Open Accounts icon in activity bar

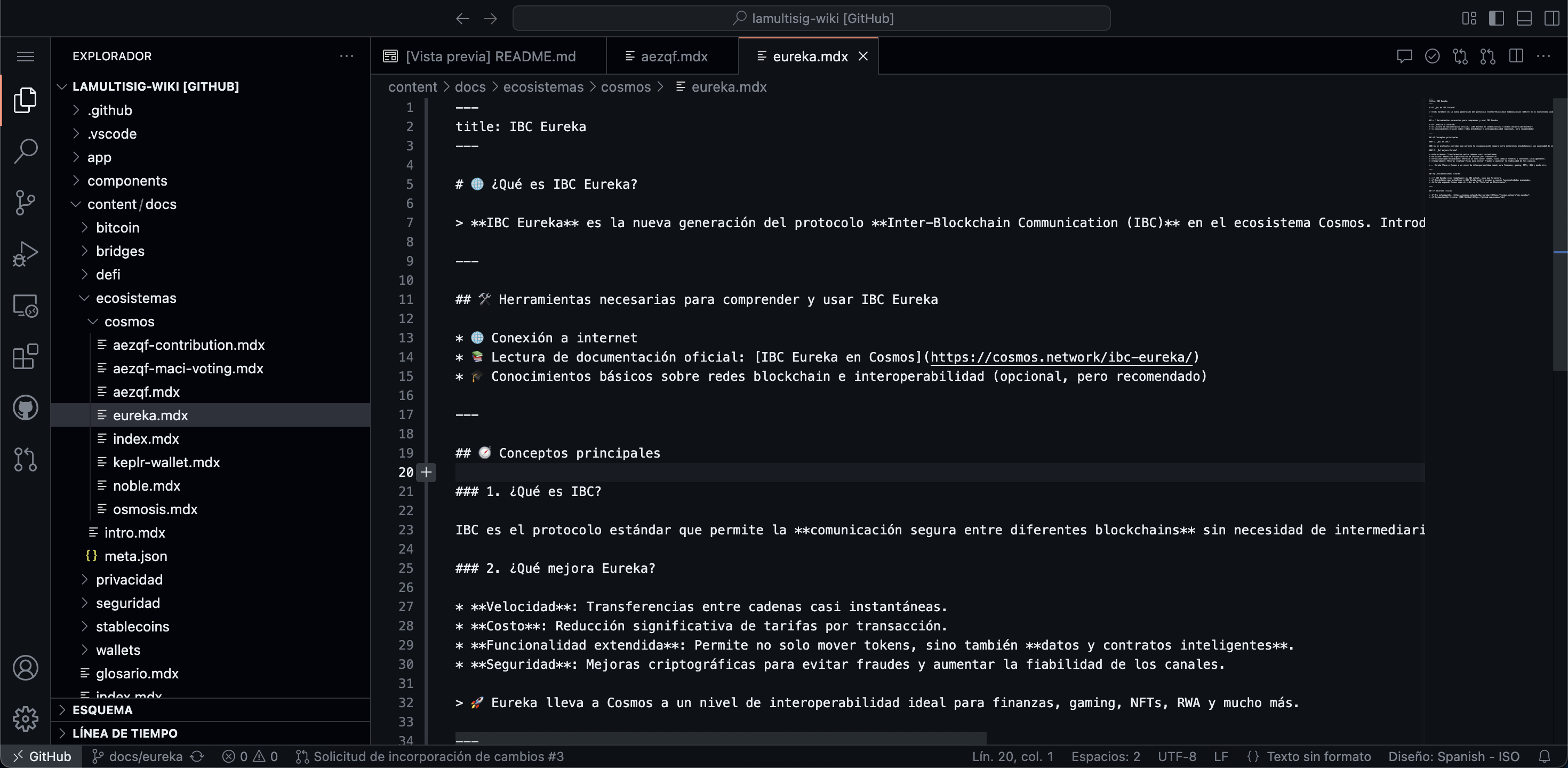point(25,668)
